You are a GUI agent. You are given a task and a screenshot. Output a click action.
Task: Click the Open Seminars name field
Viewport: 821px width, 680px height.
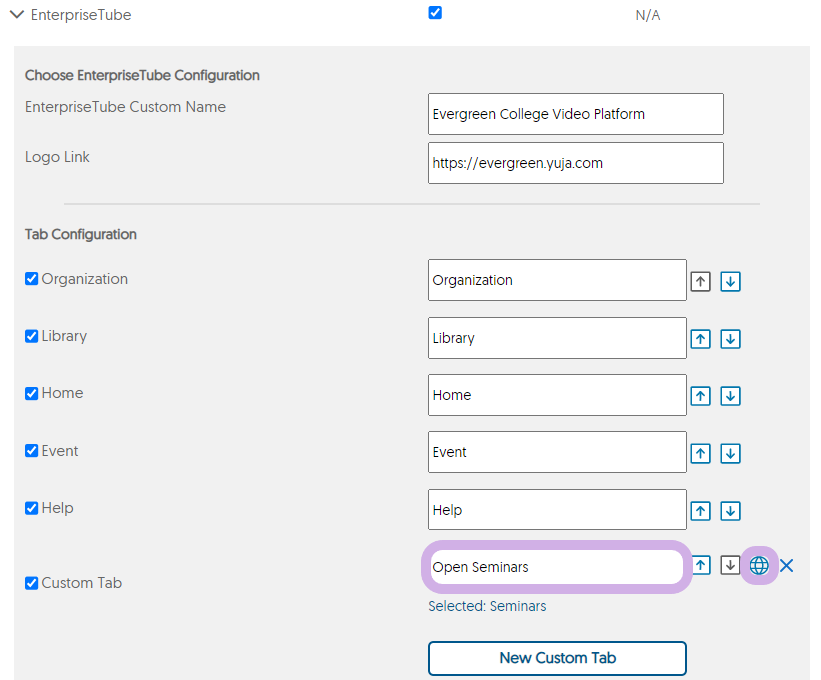(557, 567)
